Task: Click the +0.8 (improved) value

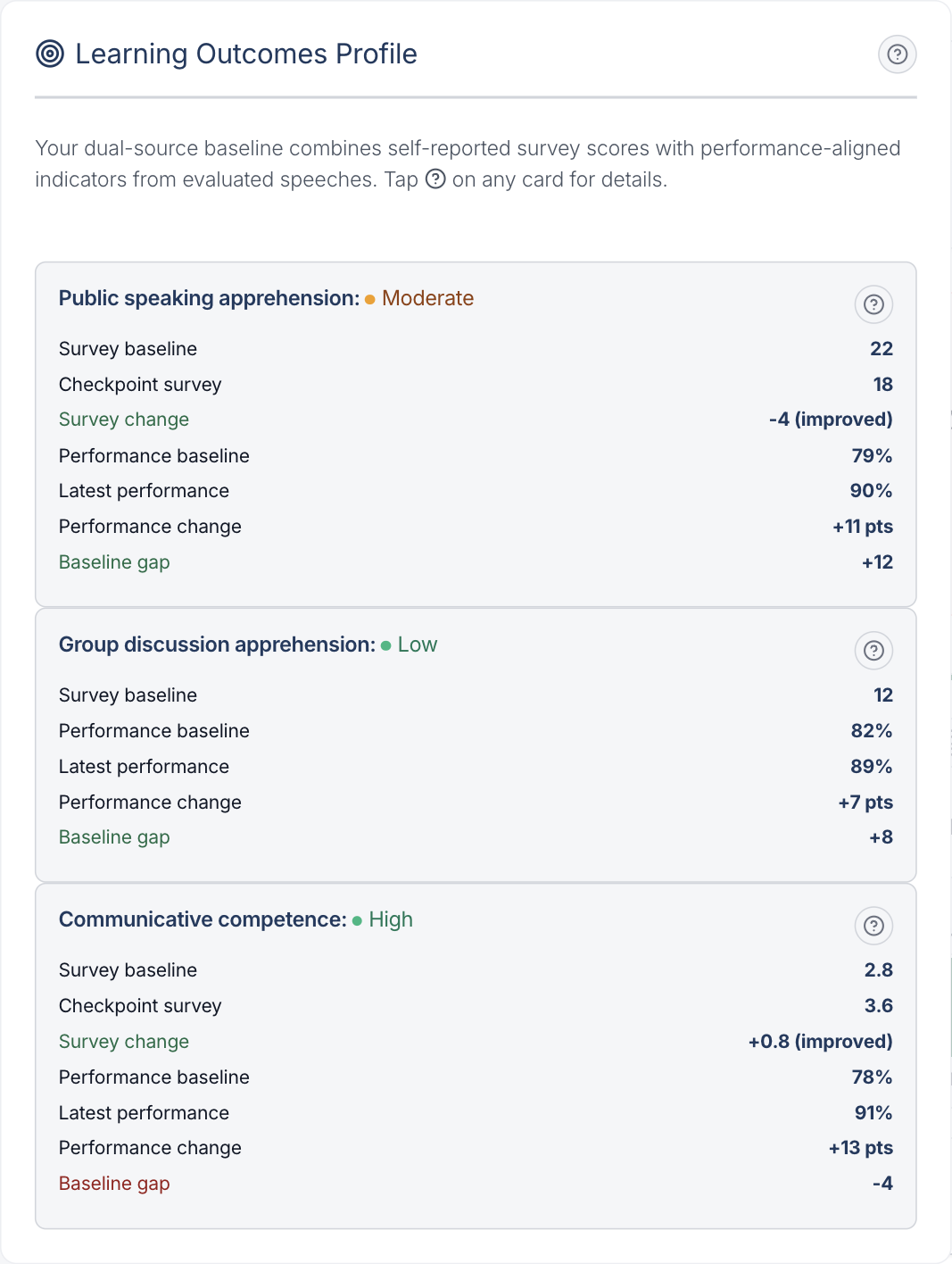Action: click(821, 1042)
